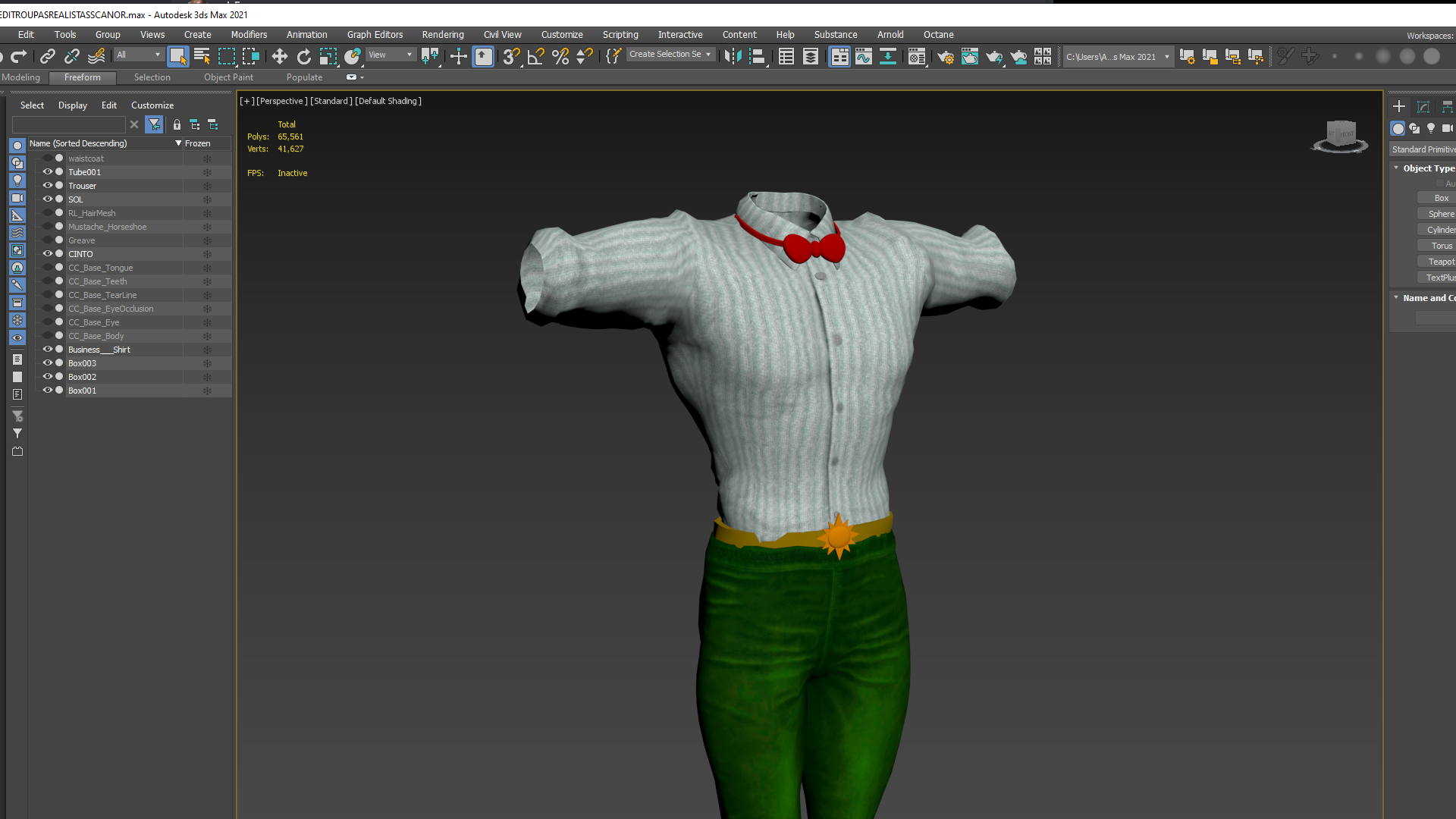Create a Sphere primitive

pyautogui.click(x=1437, y=214)
